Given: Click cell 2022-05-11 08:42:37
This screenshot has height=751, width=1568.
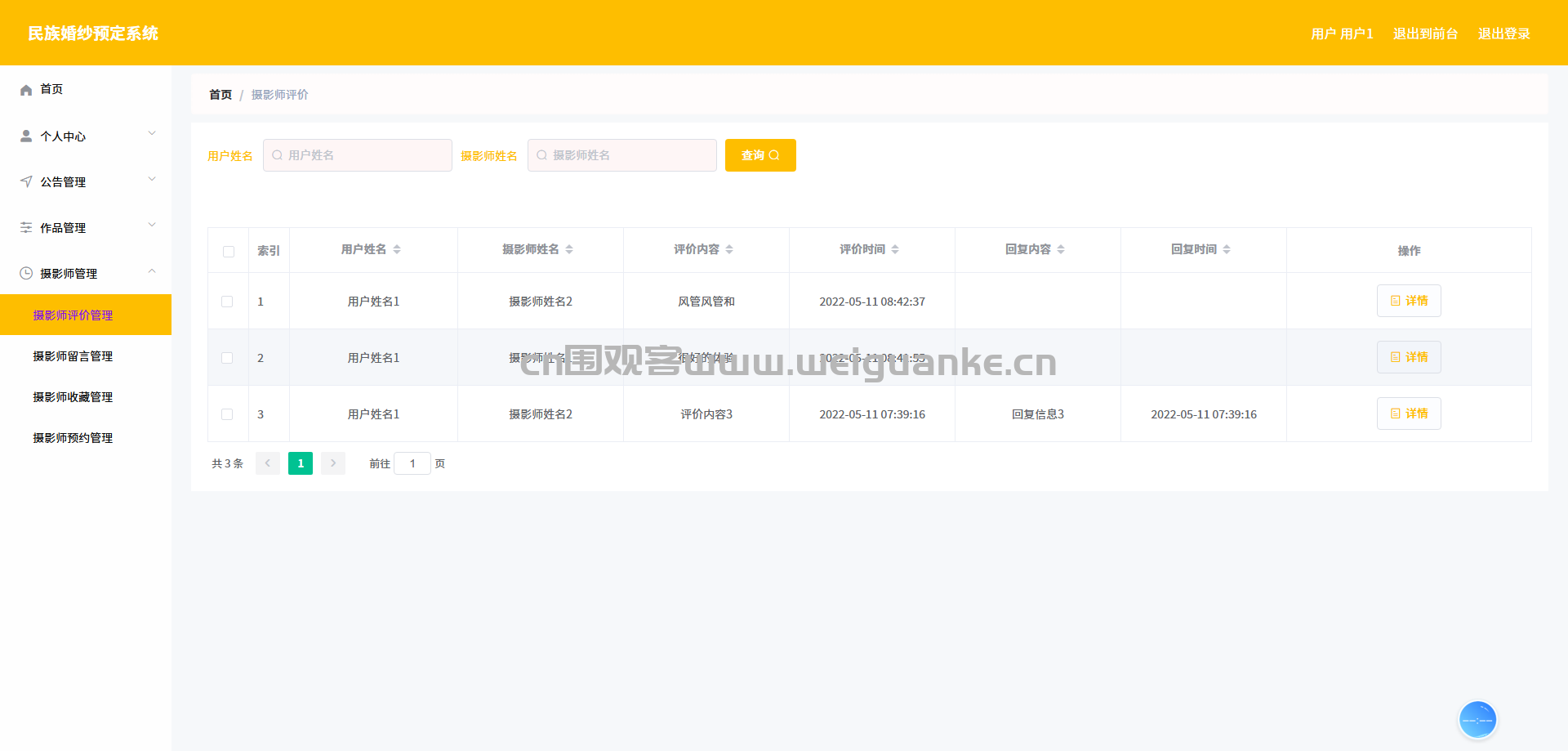Looking at the screenshot, I should coord(872,302).
